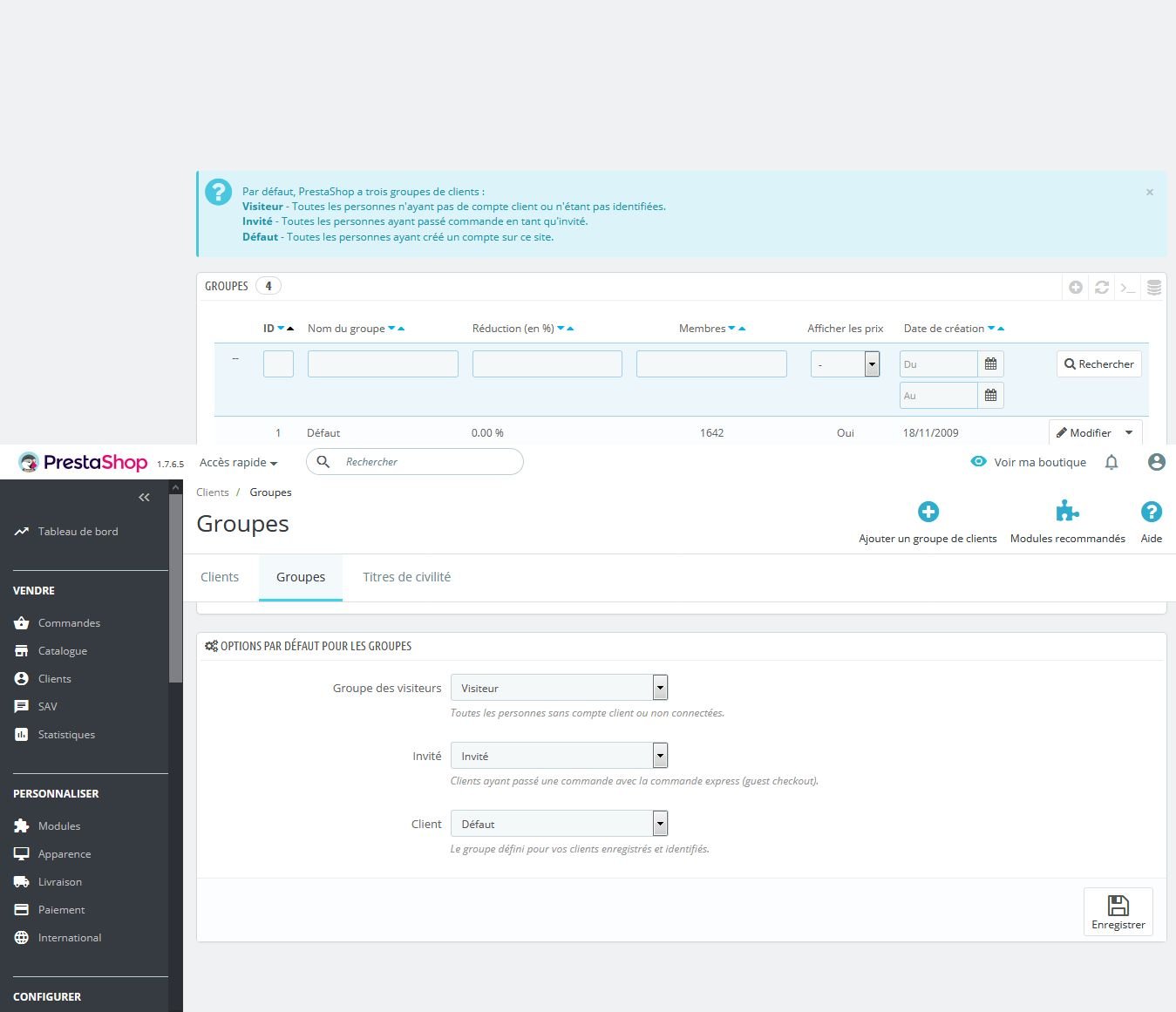Switch to Titres de civilité tab
Screen dimensions: 1176x1012
click(x=406, y=577)
